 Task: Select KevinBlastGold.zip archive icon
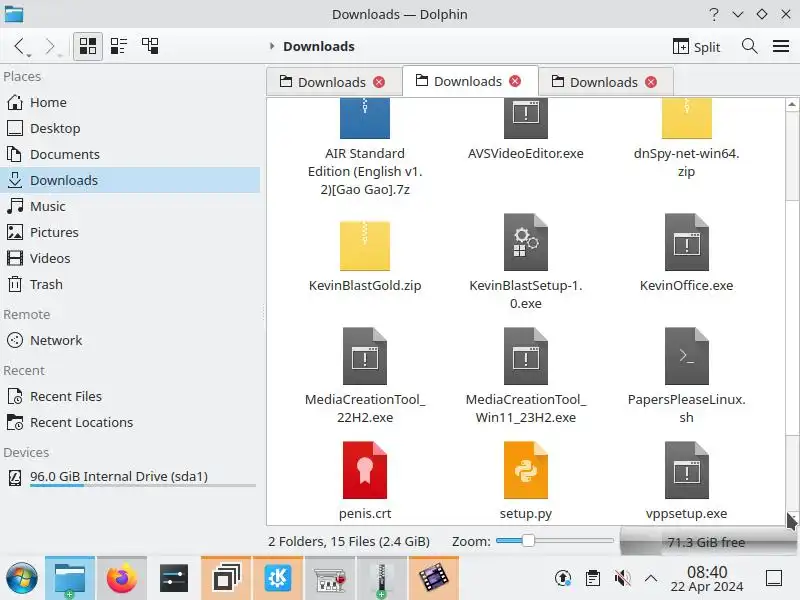tap(365, 245)
